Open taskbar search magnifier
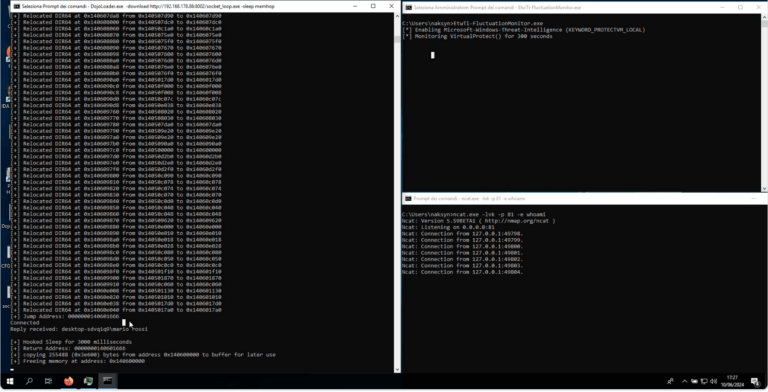The height and width of the screenshot is (392, 768). pos(29,381)
